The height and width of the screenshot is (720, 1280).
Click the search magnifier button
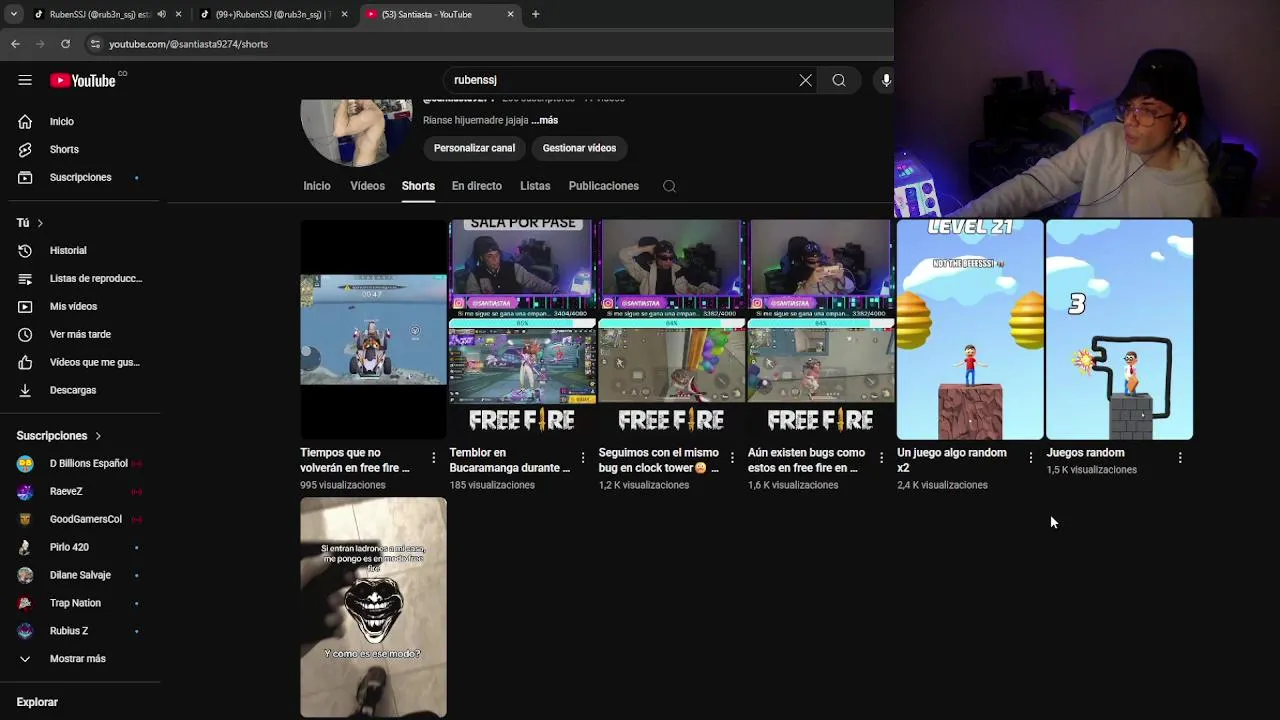click(839, 80)
